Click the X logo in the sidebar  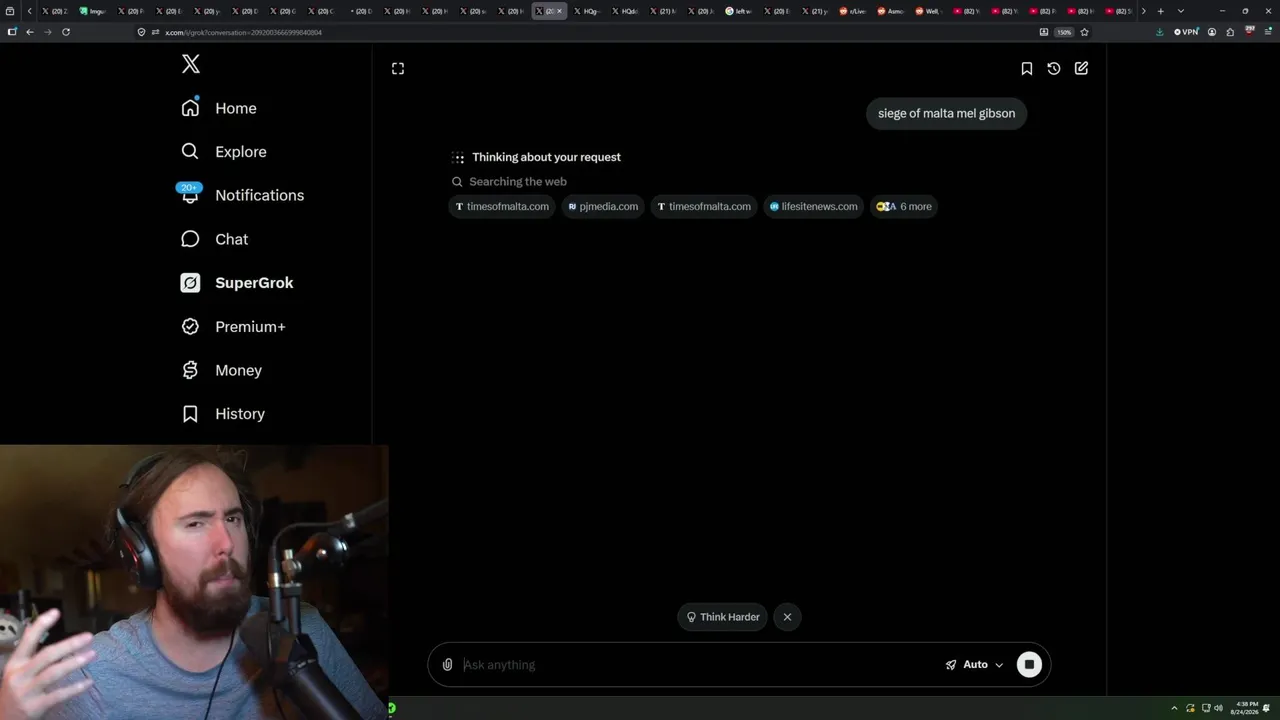click(x=191, y=64)
